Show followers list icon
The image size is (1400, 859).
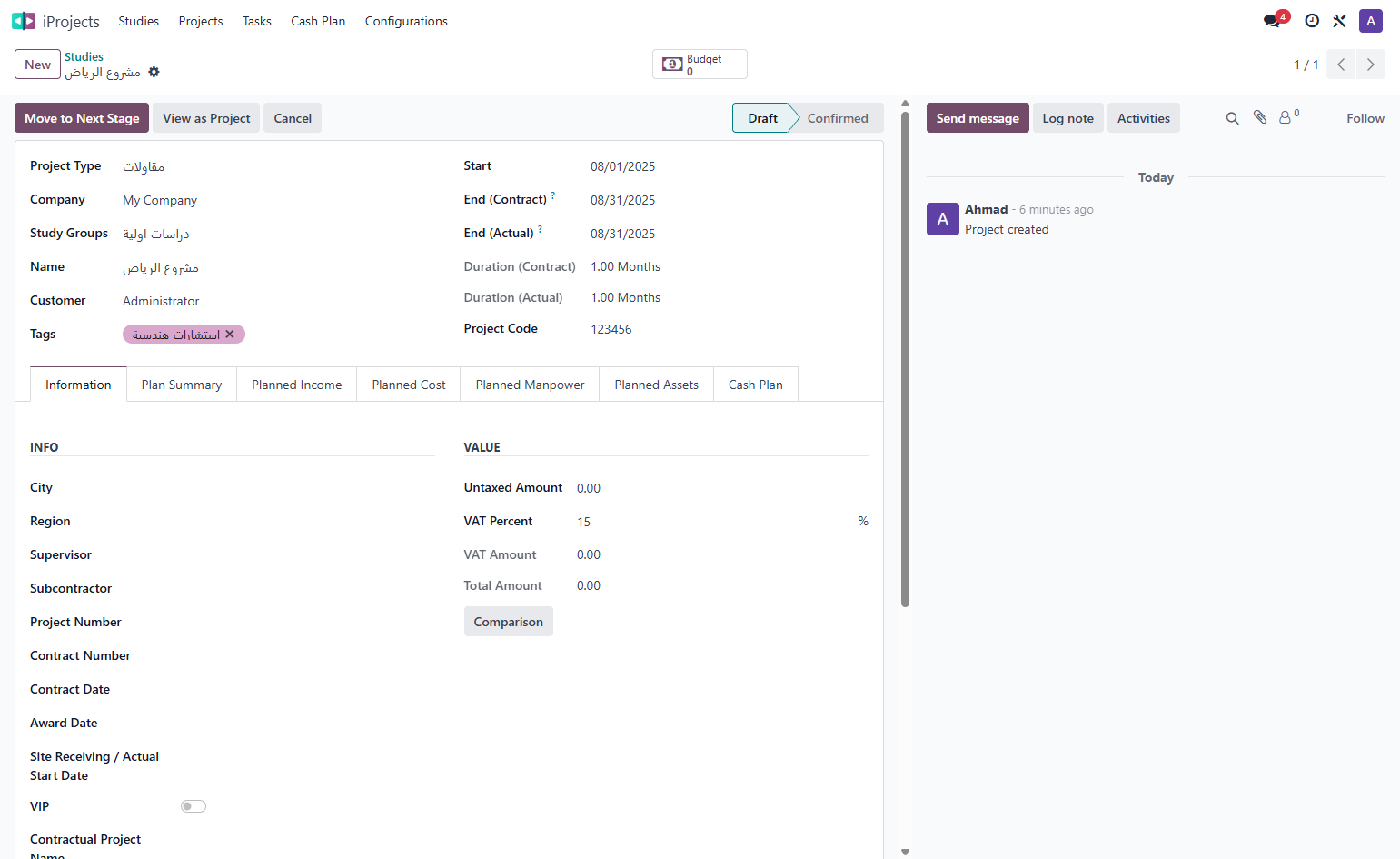pos(1287,117)
